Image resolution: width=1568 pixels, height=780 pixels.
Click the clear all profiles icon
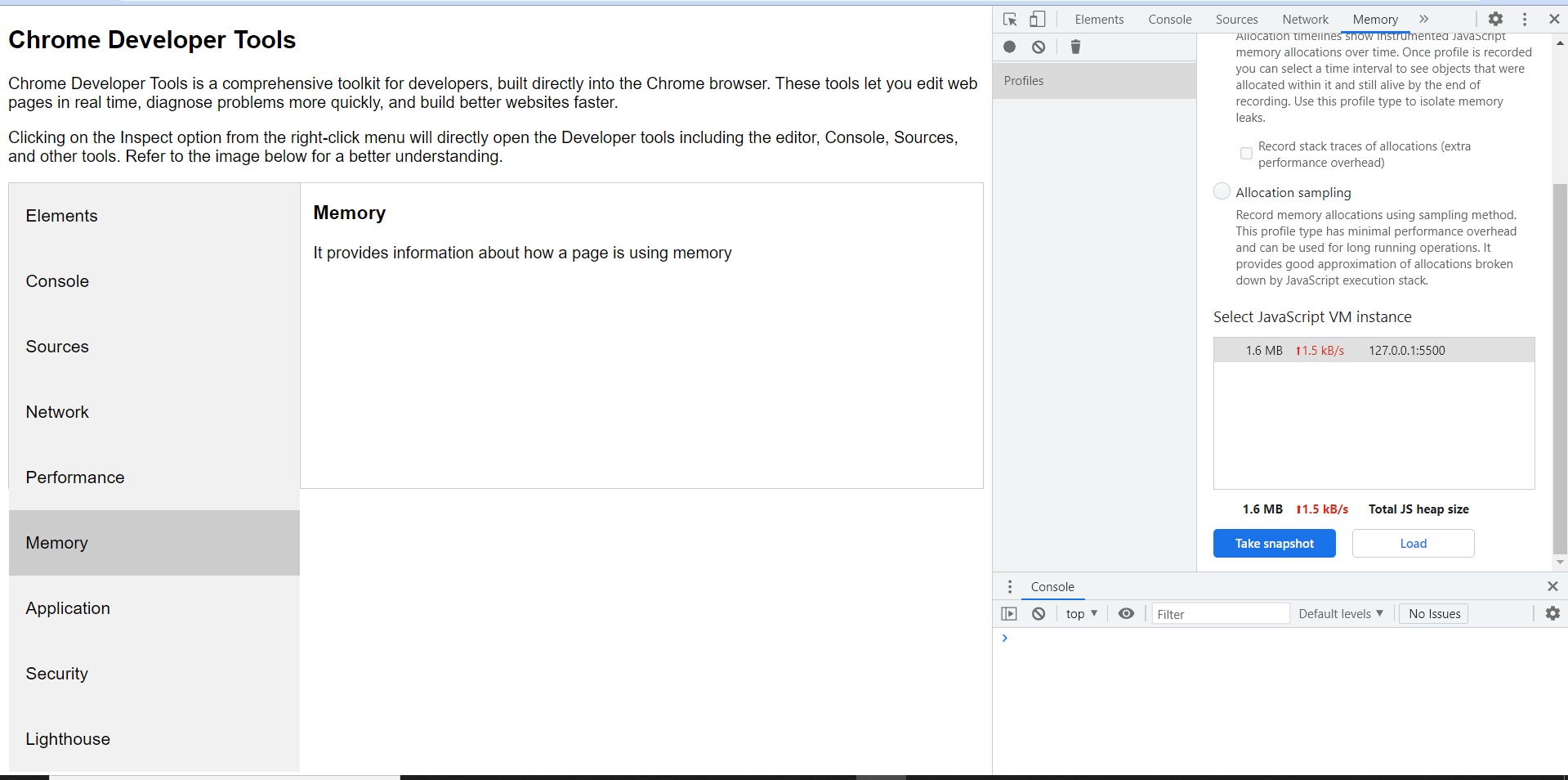[1039, 47]
